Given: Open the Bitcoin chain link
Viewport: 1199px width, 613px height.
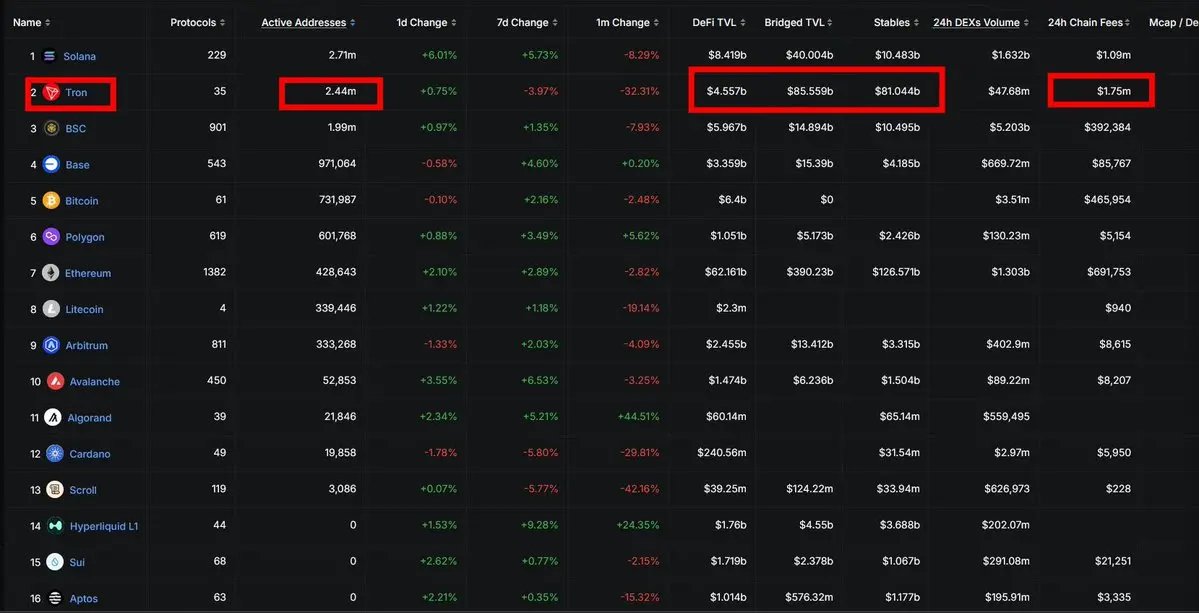Looking at the screenshot, I should point(82,201).
